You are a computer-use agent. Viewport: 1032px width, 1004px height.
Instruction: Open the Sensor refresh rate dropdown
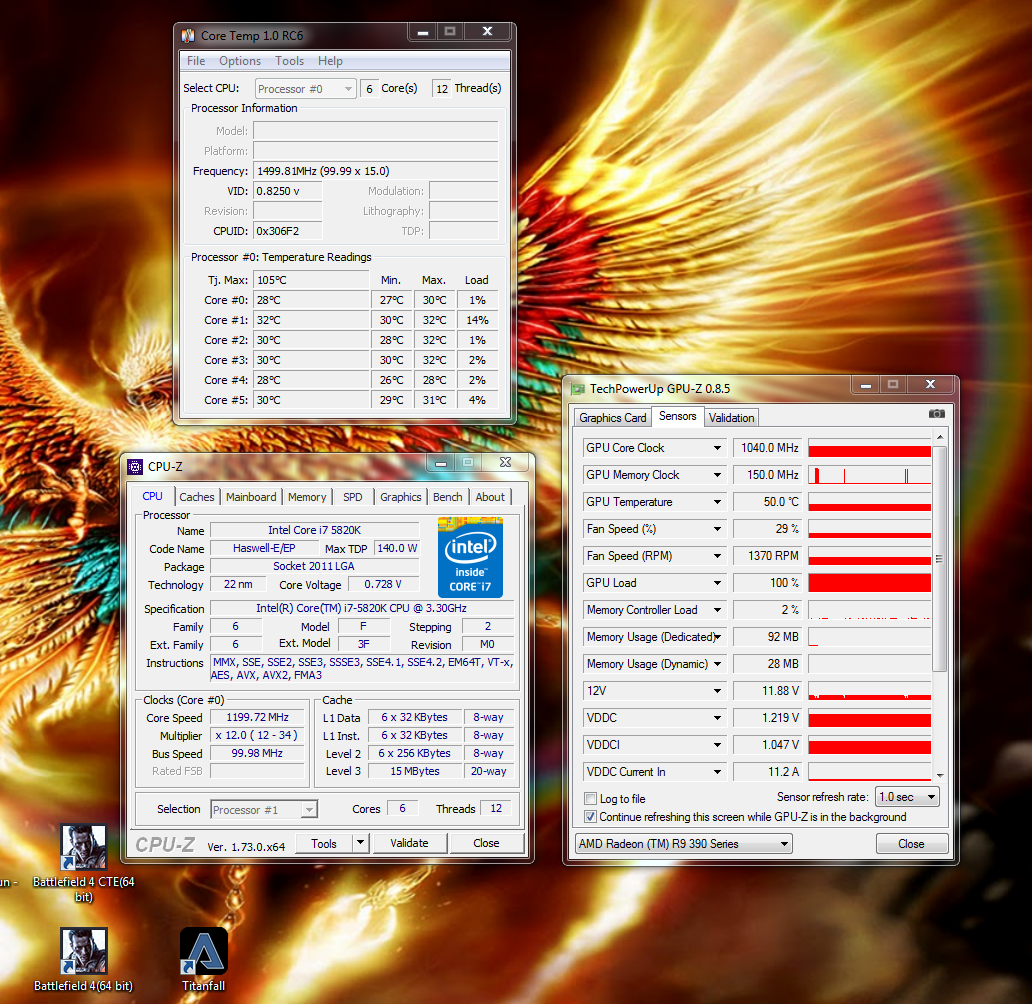(907, 797)
